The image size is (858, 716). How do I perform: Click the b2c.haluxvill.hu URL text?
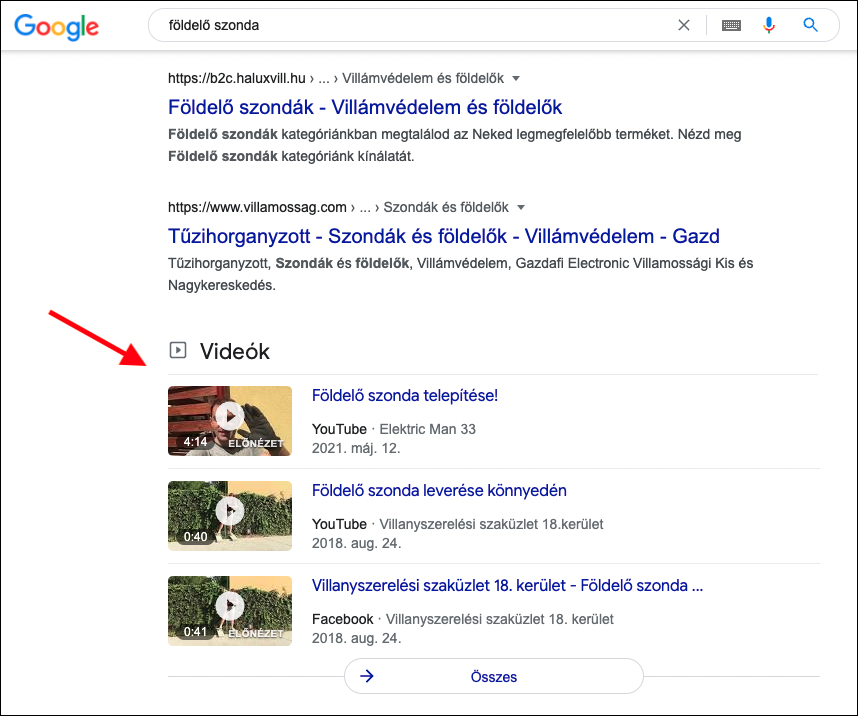point(236,78)
